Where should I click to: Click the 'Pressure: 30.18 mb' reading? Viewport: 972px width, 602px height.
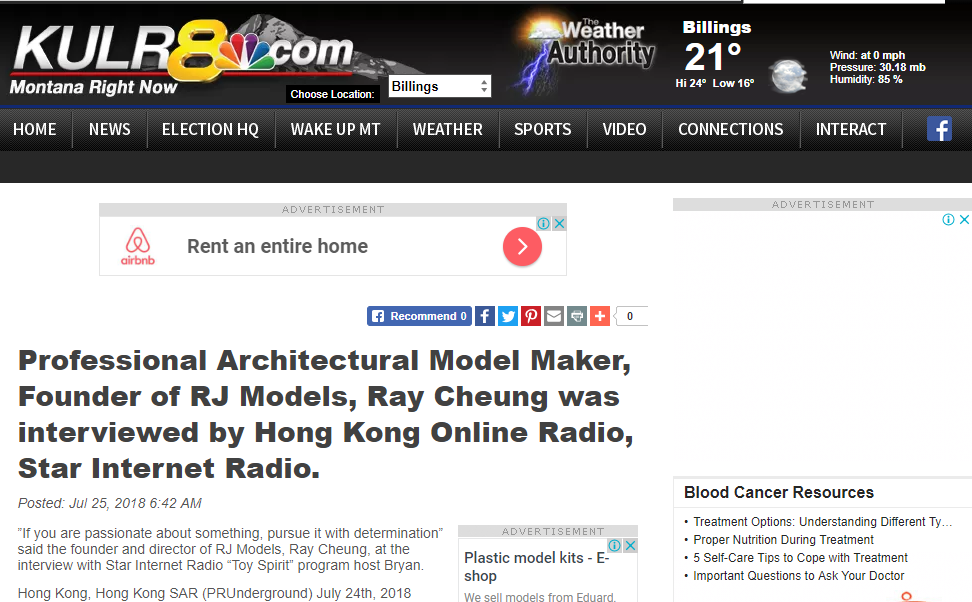(x=877, y=67)
